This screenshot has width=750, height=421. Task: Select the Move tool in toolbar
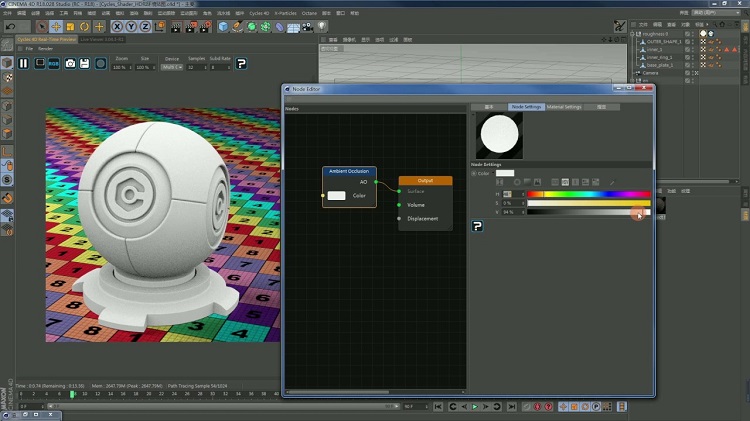(56, 26)
